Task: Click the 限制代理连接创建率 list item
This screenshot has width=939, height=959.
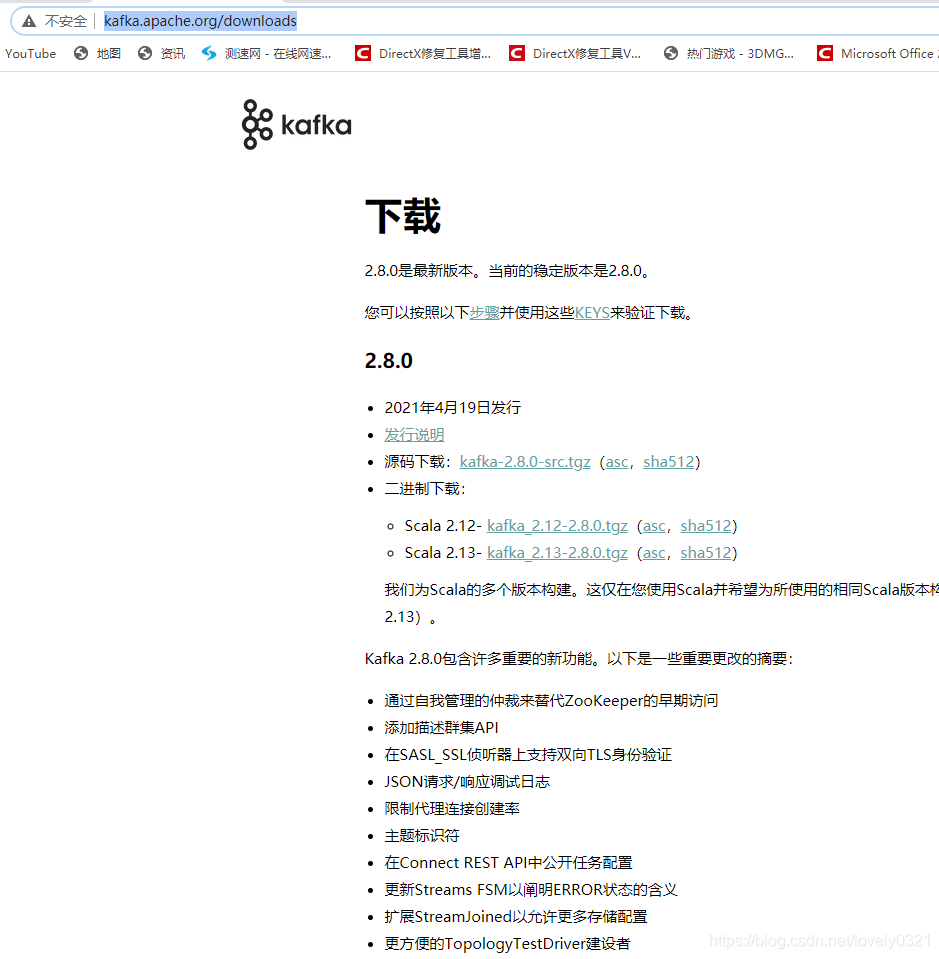Action: pyautogui.click(x=452, y=809)
